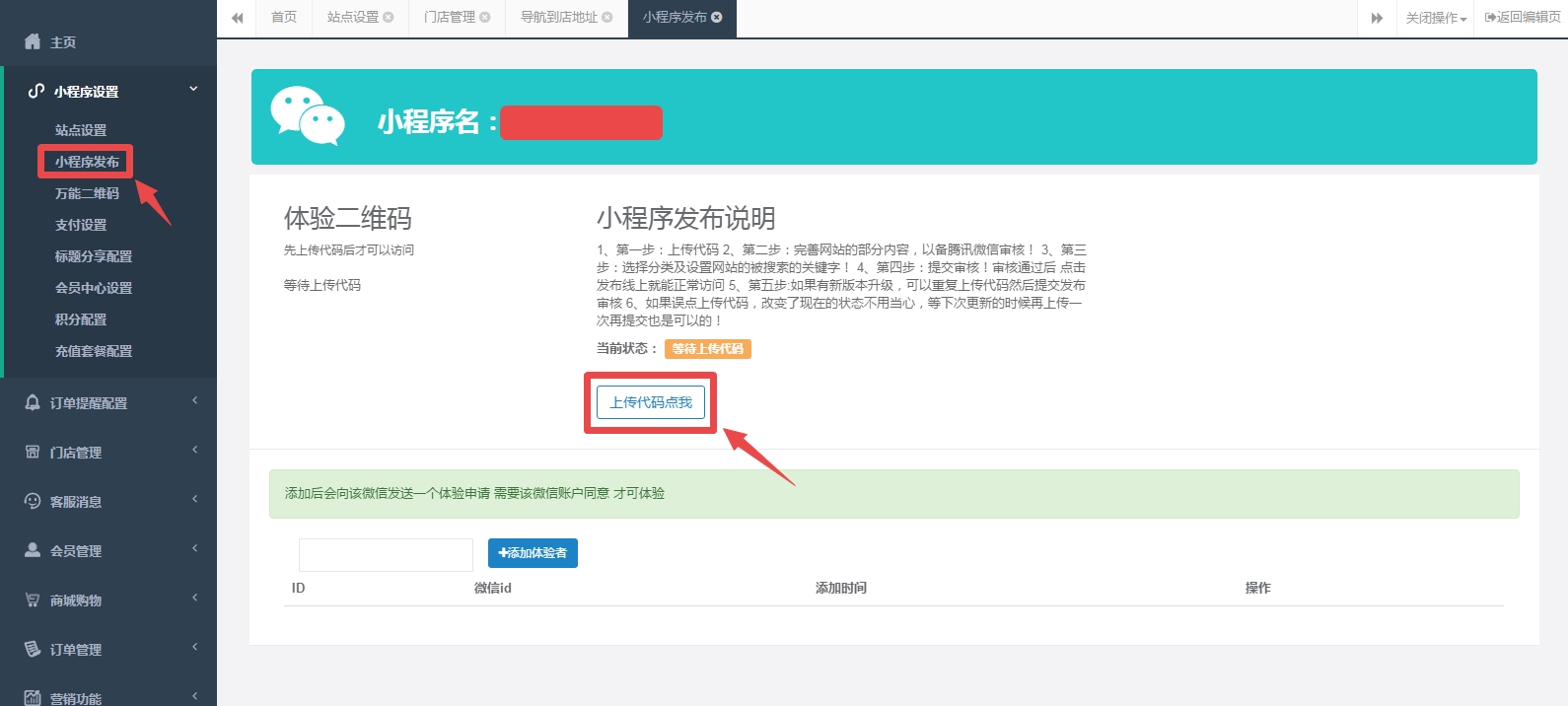Click the user icon for 会员管理
This screenshot has width=1568, height=706.
coord(33,550)
